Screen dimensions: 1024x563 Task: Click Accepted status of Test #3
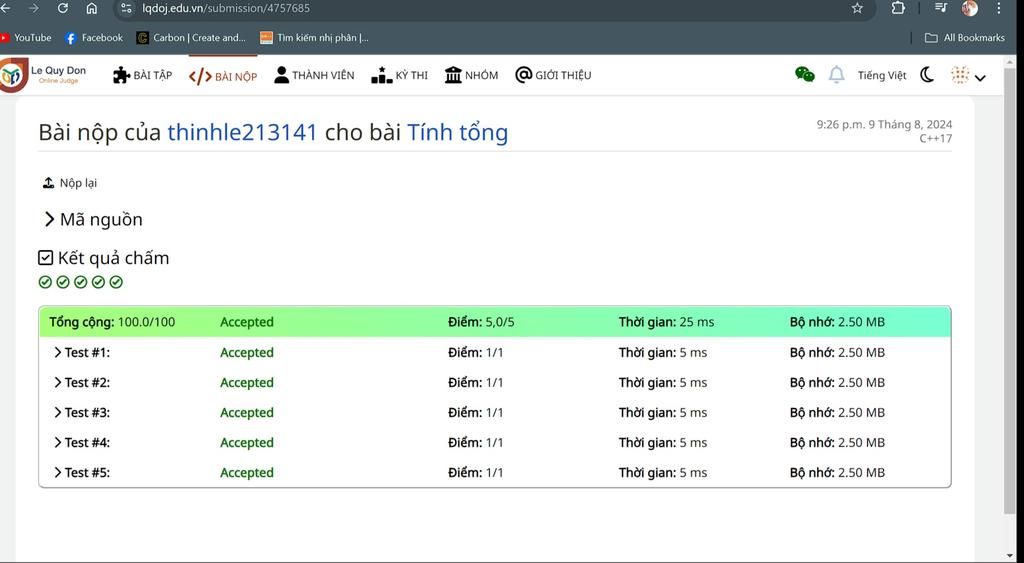pyautogui.click(x=247, y=413)
